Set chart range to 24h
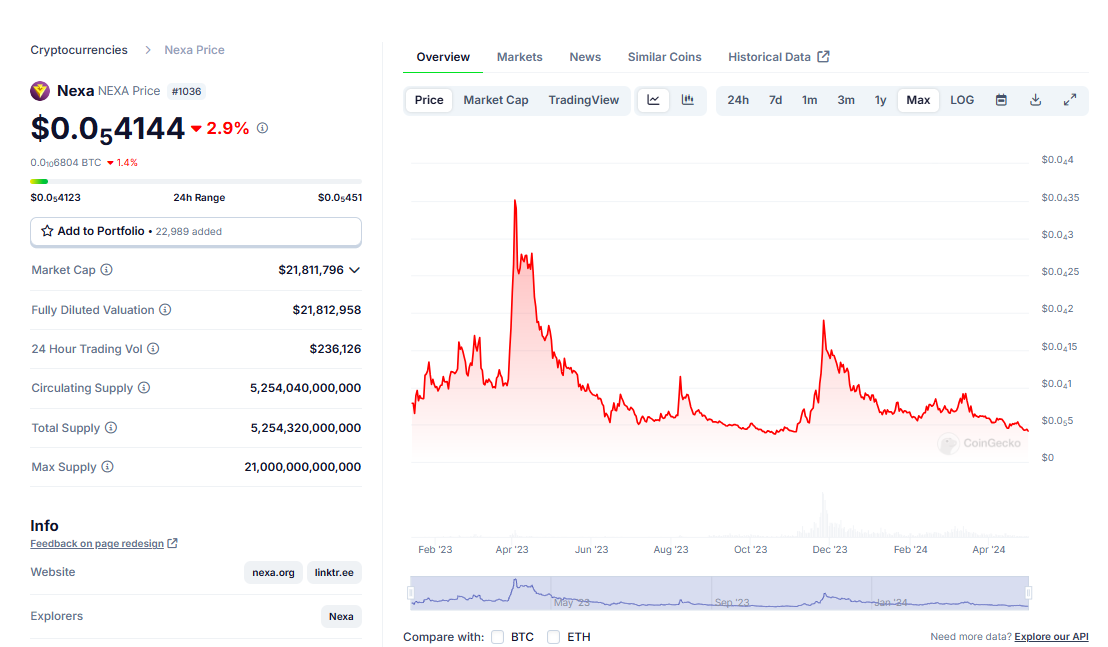 [x=738, y=100]
